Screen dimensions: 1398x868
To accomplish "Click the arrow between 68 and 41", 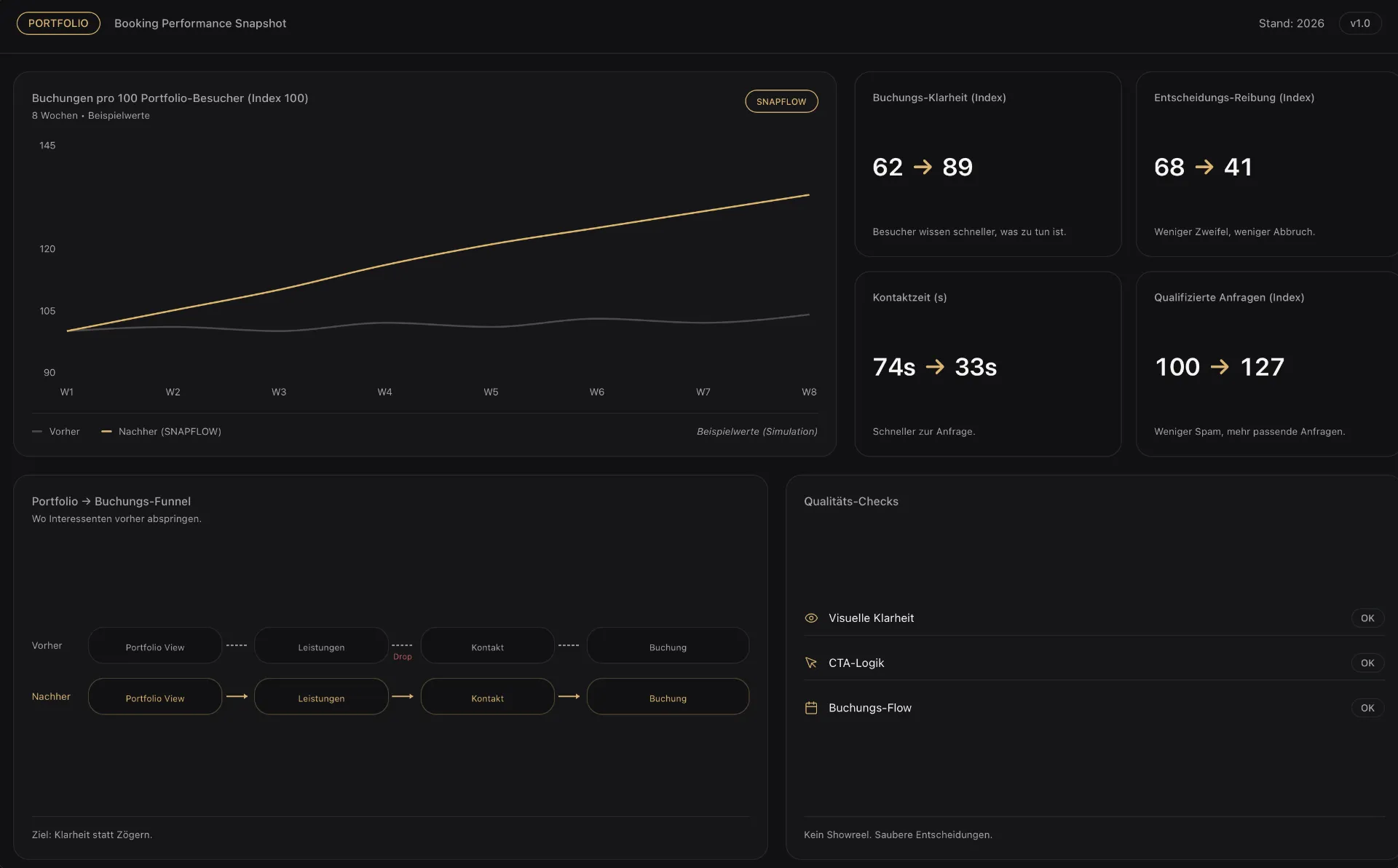I will (x=1204, y=167).
